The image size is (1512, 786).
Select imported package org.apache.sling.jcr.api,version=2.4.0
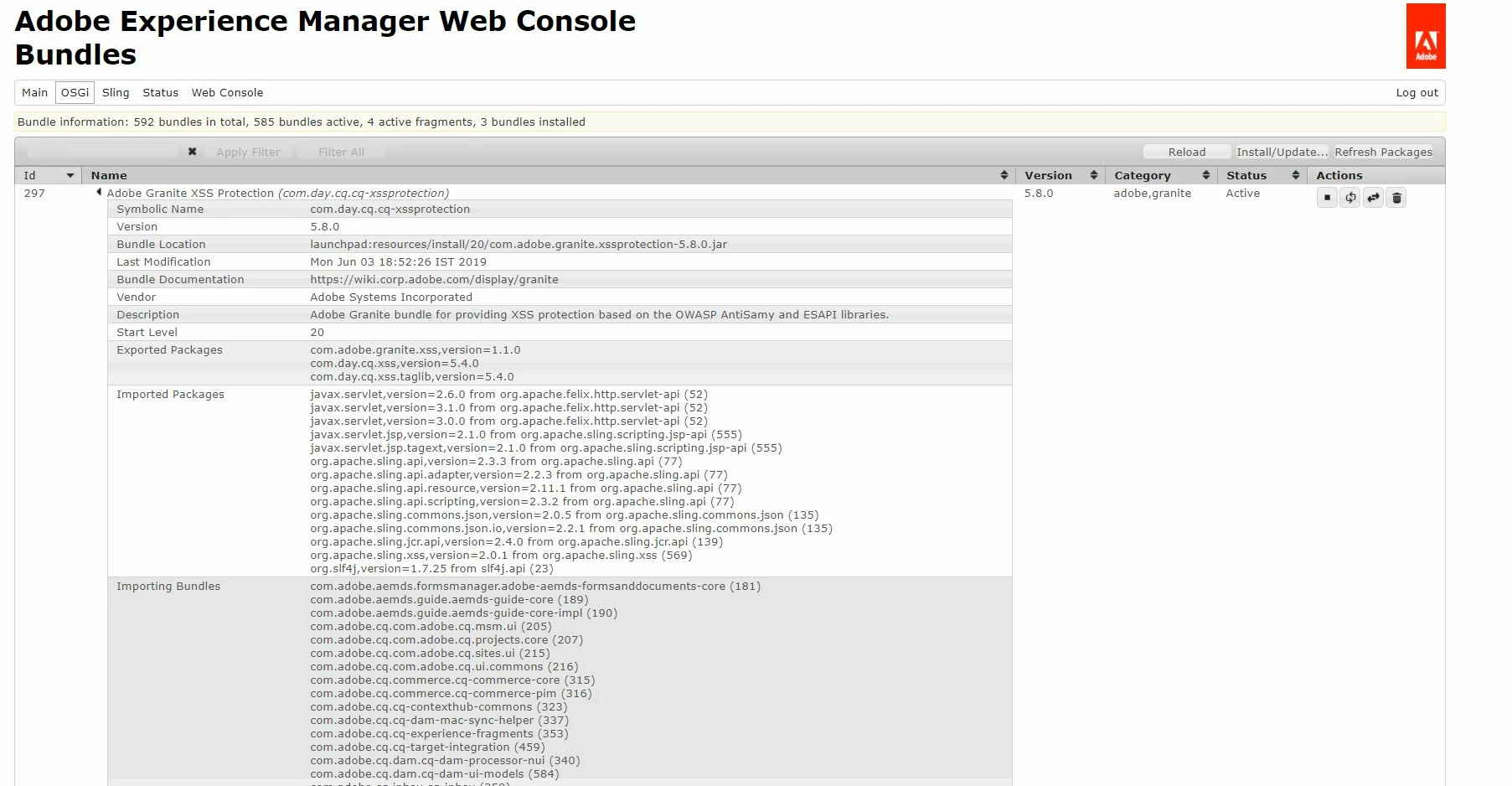[x=516, y=541]
